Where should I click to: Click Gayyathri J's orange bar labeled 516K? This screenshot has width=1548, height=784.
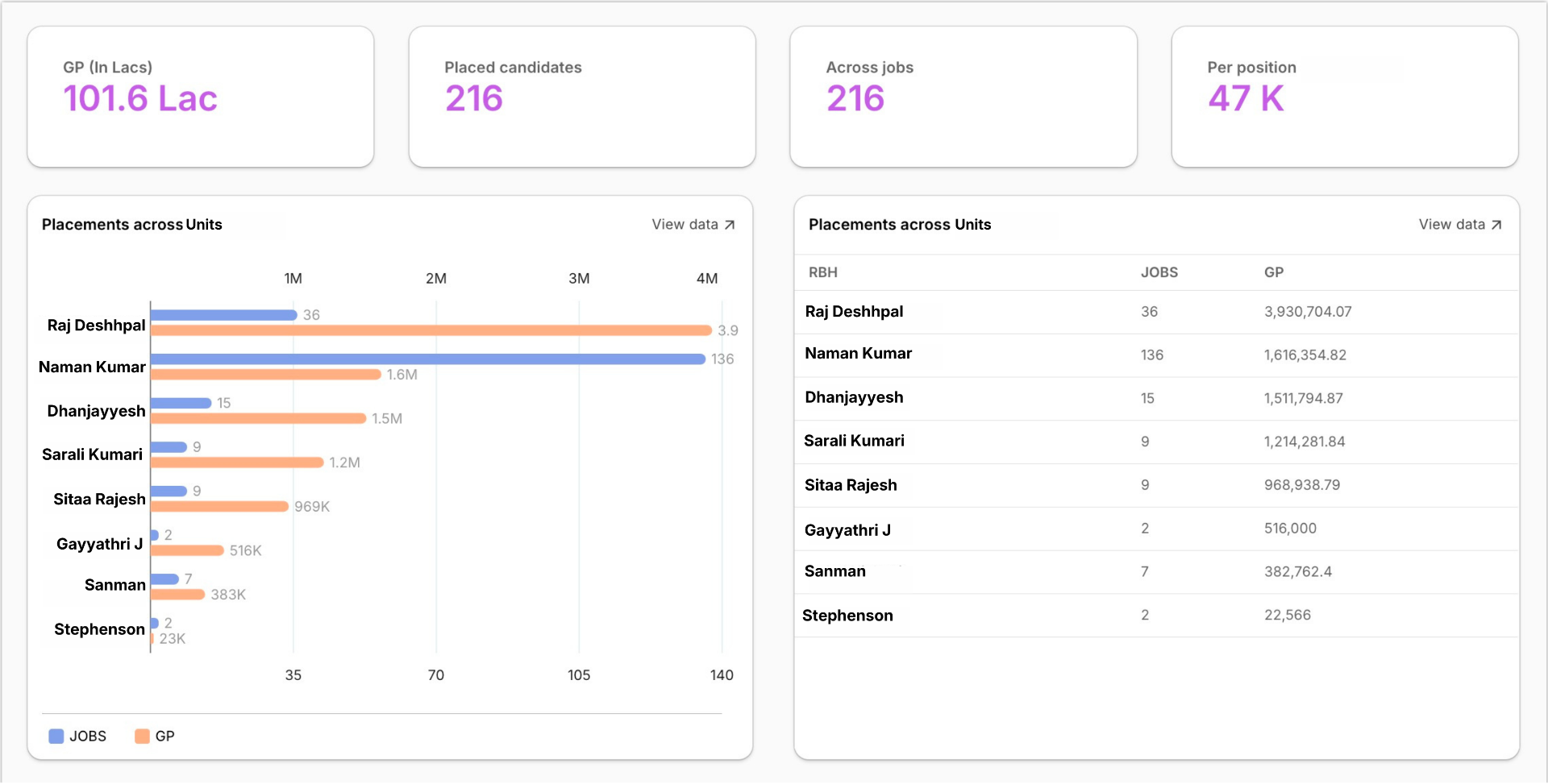coord(187,551)
